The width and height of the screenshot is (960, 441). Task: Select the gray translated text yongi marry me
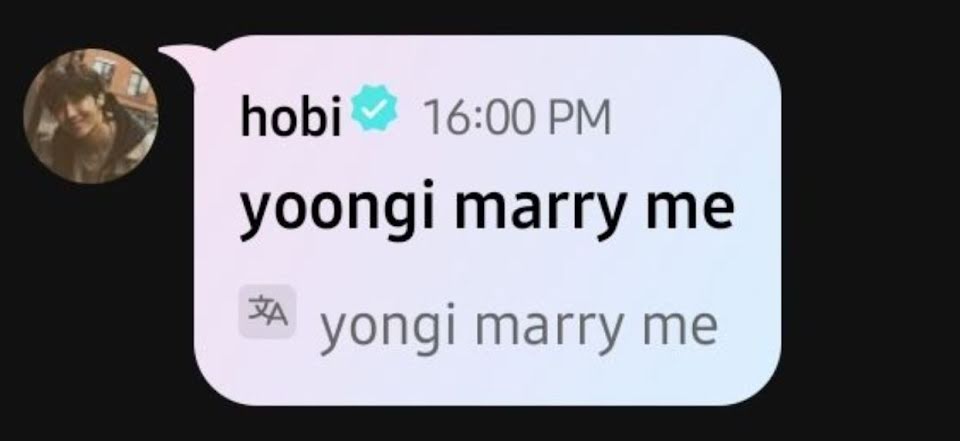(519, 328)
